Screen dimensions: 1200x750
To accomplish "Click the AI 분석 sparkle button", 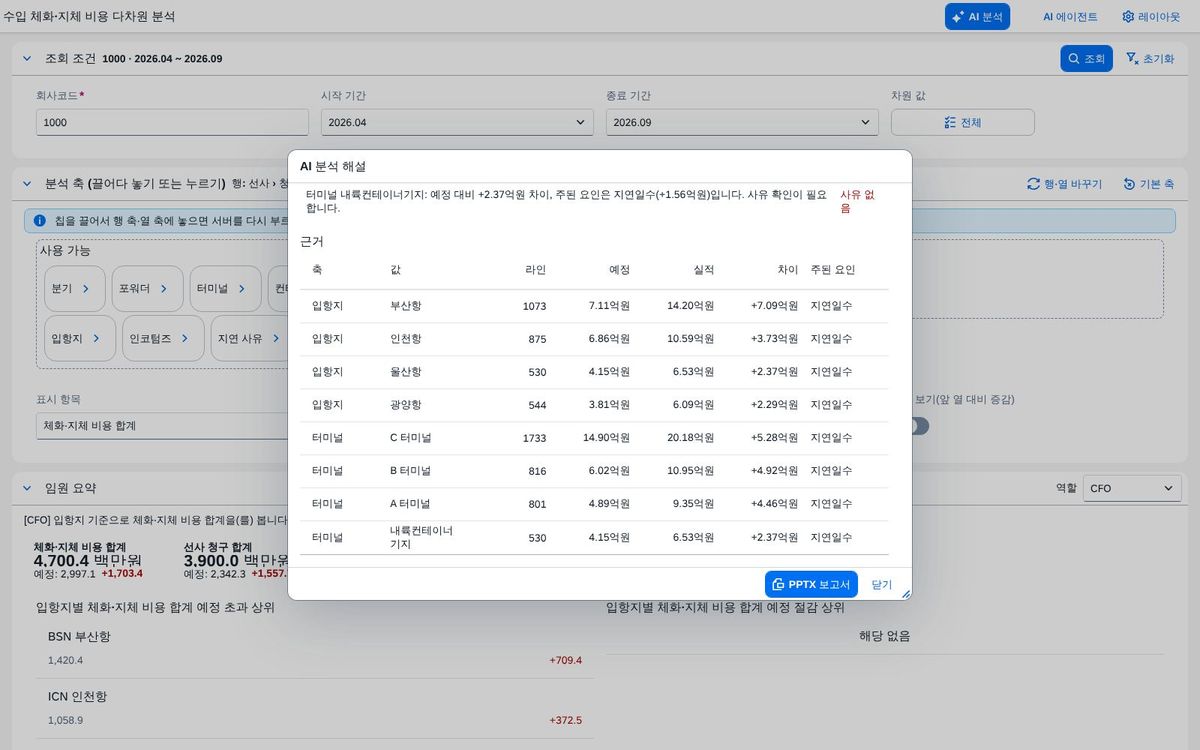I will [977, 17].
